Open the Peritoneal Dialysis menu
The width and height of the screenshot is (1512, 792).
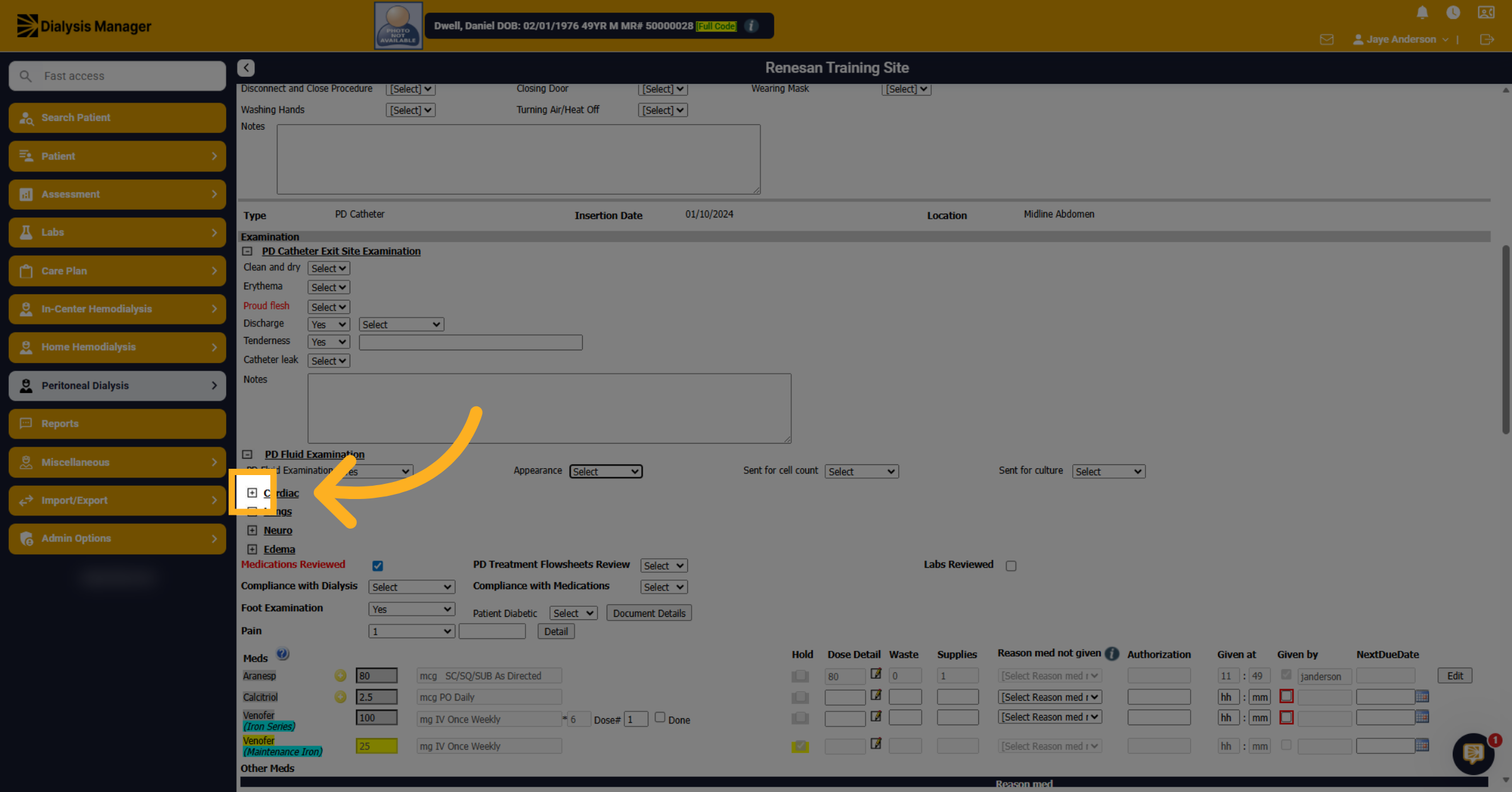(117, 386)
